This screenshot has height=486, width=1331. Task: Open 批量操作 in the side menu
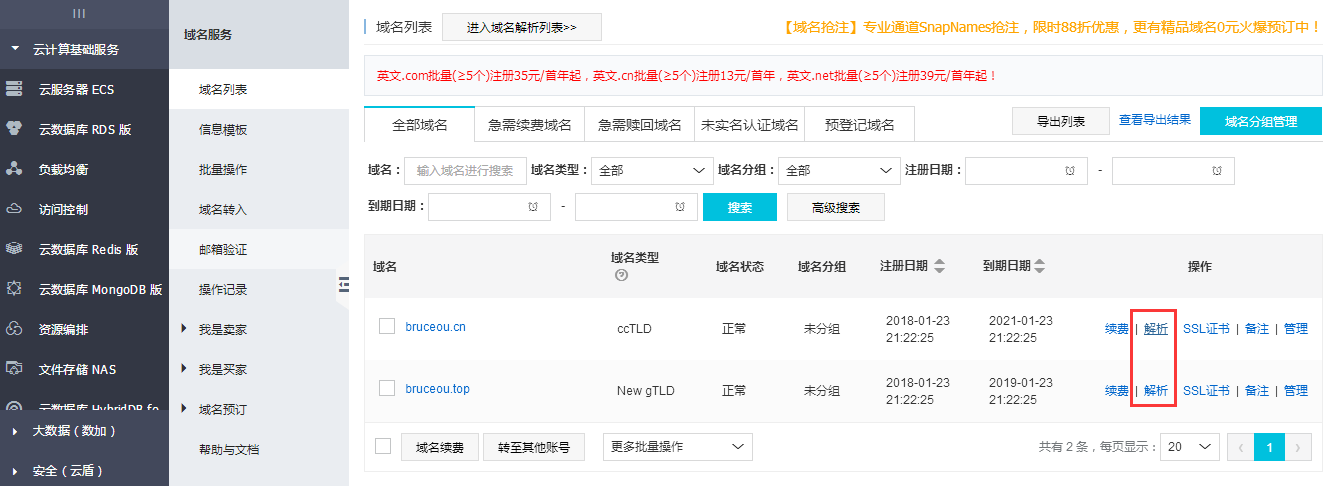click(x=259, y=169)
